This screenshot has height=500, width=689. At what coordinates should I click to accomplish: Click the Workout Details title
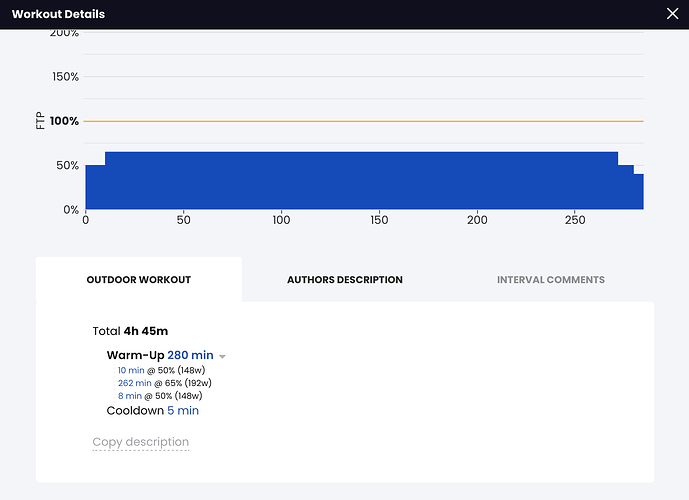pos(58,14)
